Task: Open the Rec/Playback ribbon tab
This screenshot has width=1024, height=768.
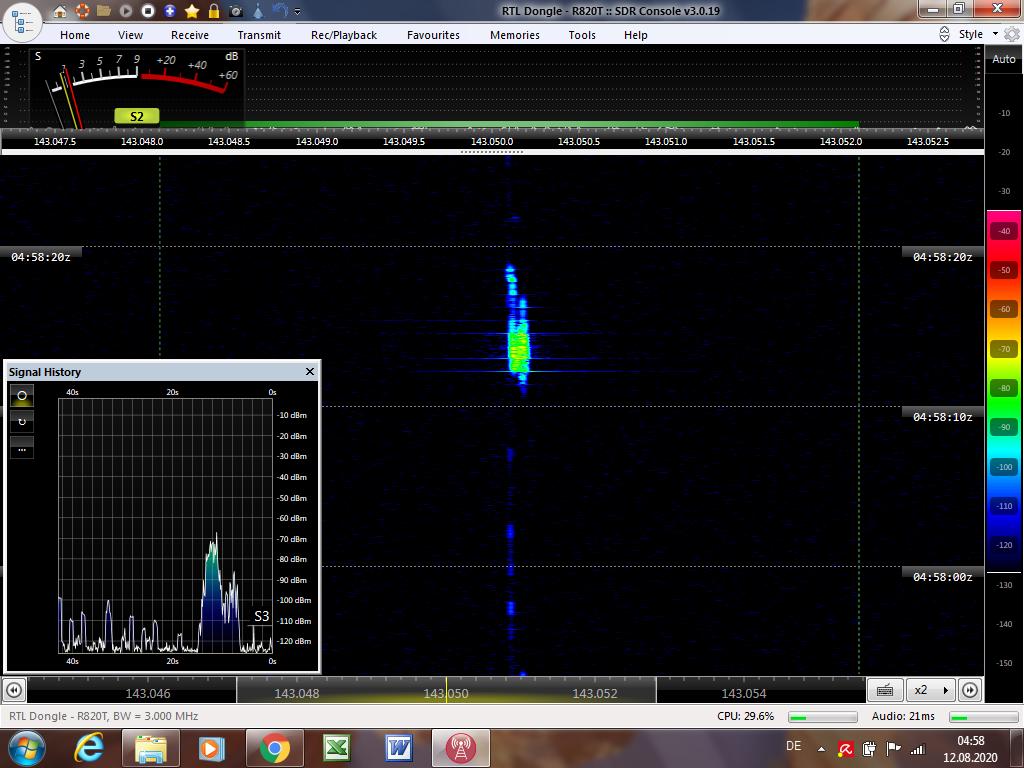Action: (x=344, y=35)
